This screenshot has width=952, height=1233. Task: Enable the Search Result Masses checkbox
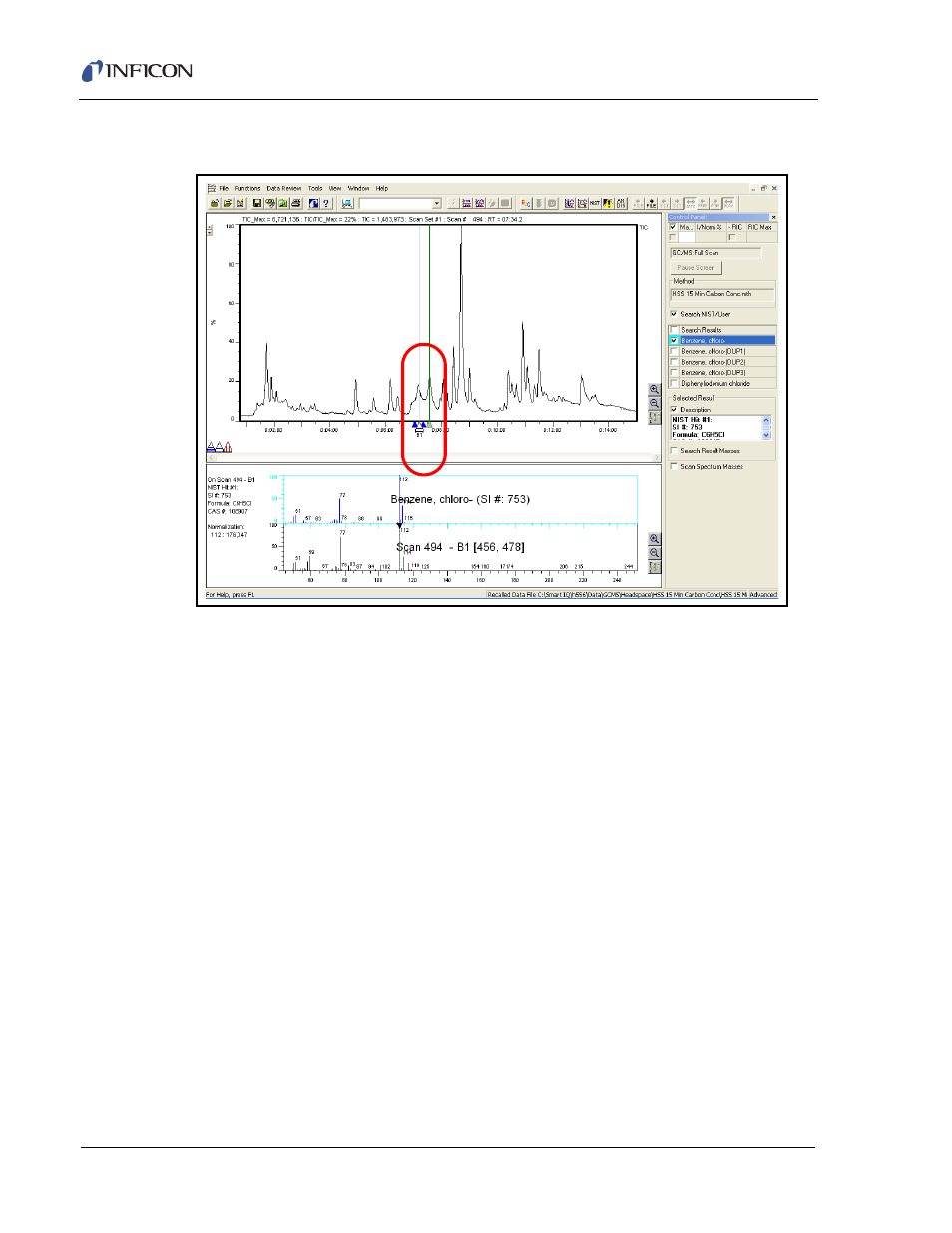coord(674,451)
